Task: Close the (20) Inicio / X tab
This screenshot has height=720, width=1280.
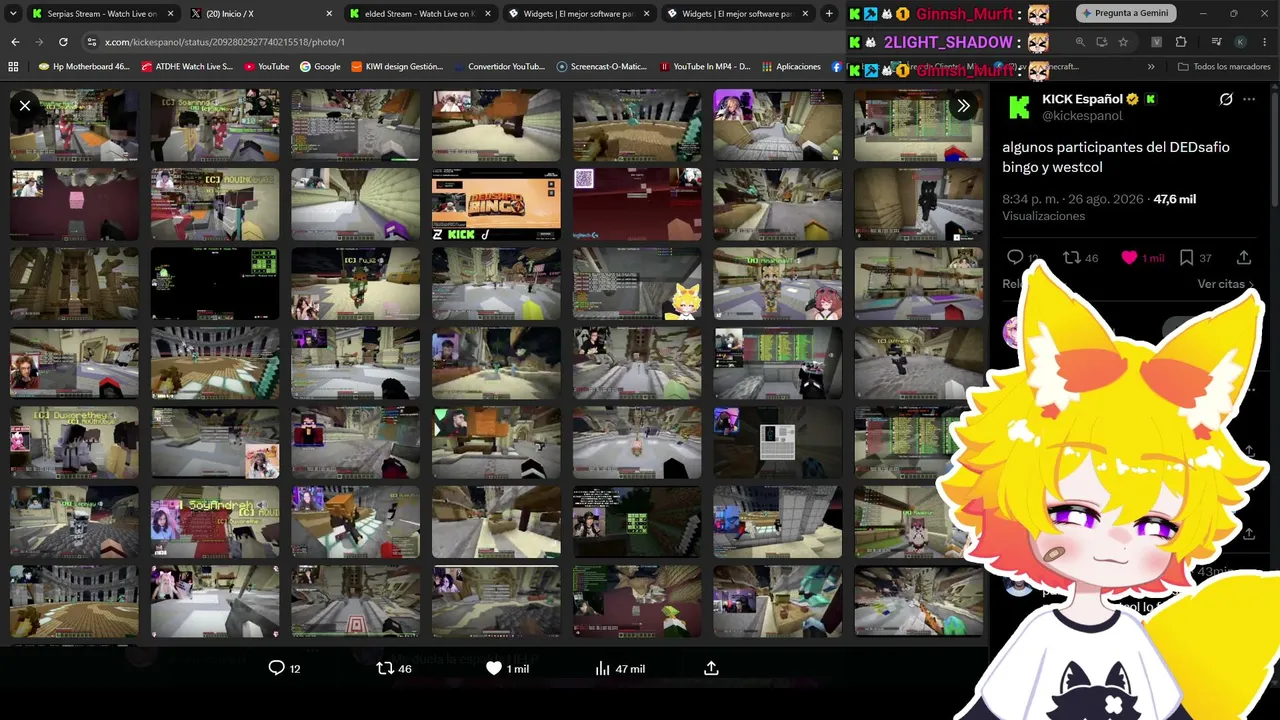Action: pyautogui.click(x=329, y=14)
